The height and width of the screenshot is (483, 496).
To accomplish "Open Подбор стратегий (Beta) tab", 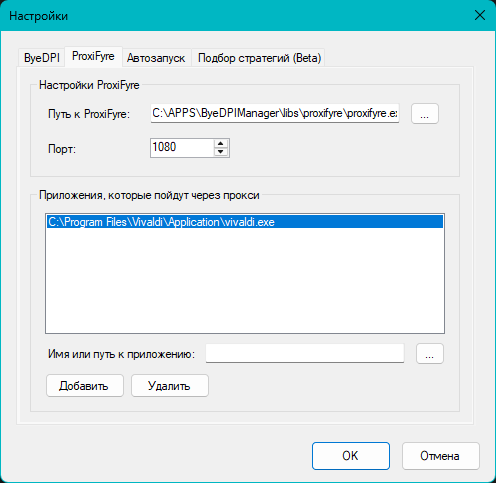I will point(259,58).
